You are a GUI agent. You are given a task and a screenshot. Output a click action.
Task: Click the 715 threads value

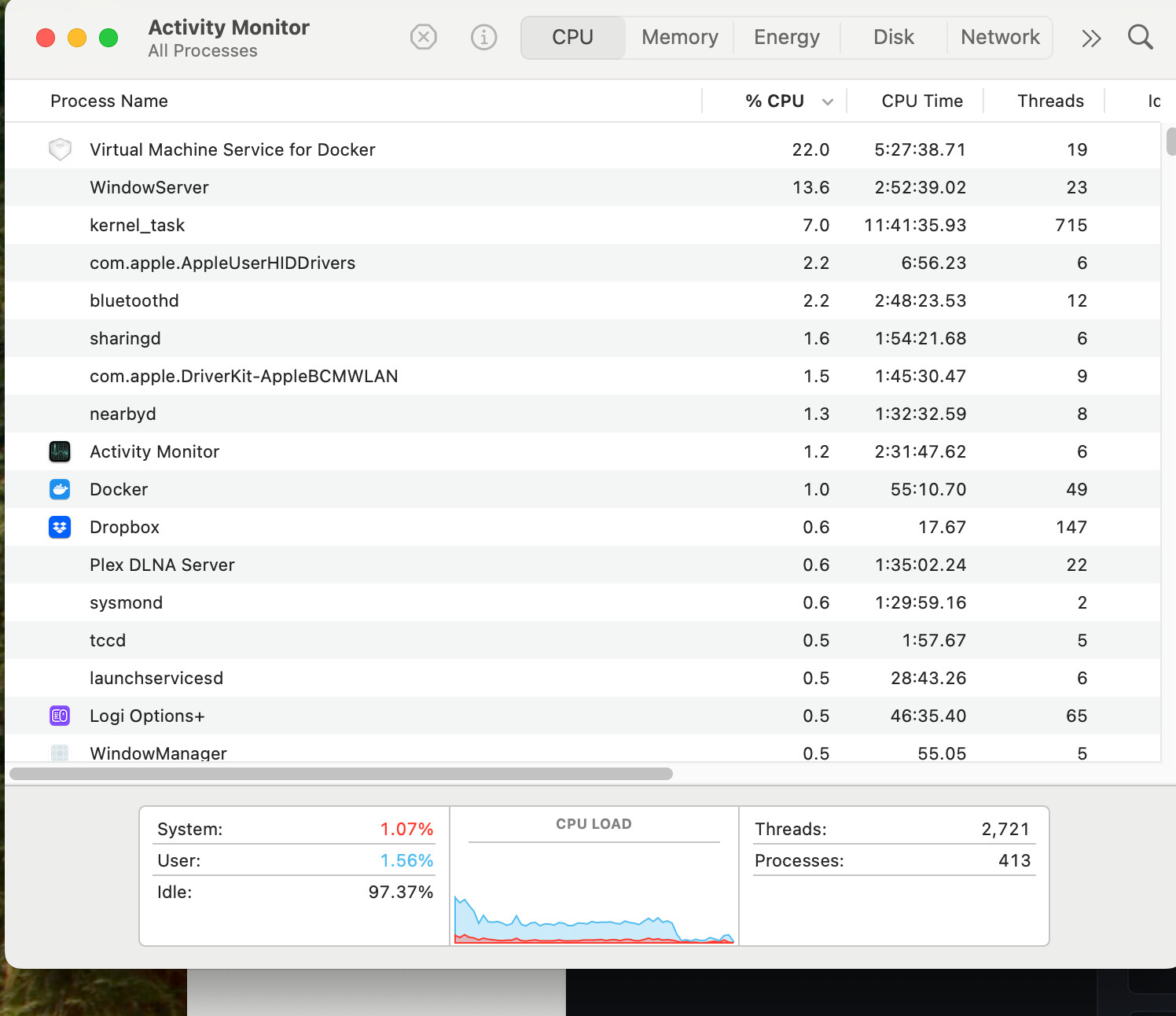[1071, 225]
